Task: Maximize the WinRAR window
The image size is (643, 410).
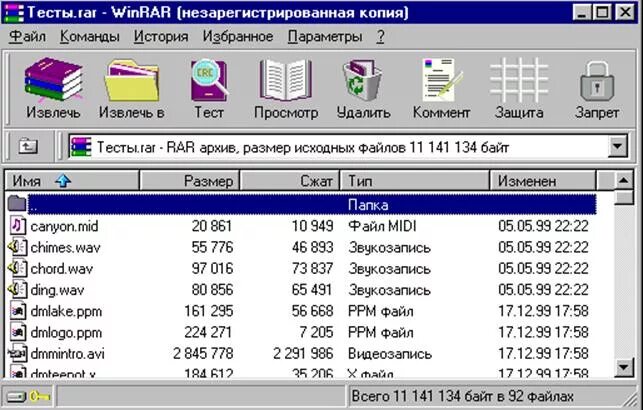Action: tap(602, 13)
